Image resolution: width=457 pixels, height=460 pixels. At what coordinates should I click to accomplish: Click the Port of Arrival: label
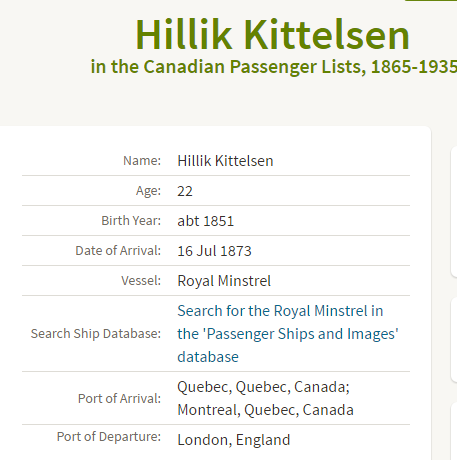pyautogui.click(x=119, y=399)
